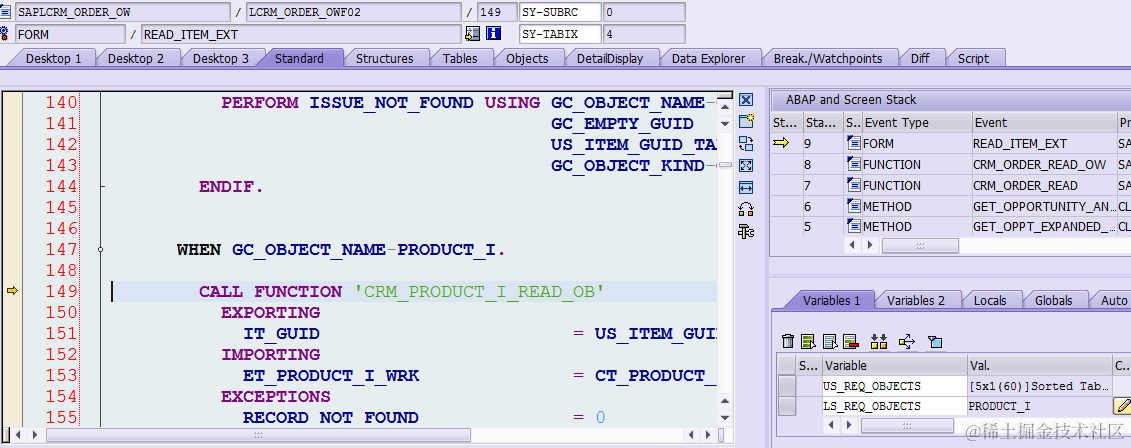Open the Script tab
The image size is (1131, 448).
tap(973, 58)
